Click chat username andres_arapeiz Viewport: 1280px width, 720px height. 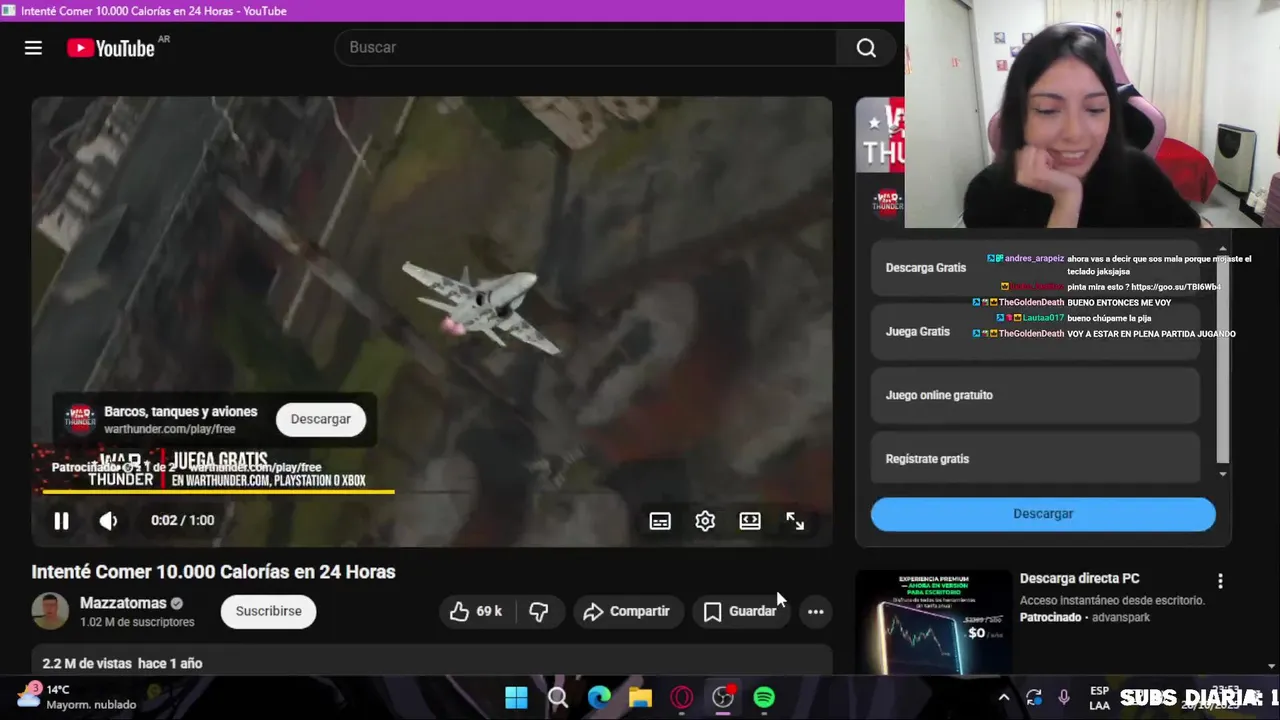click(1034, 258)
